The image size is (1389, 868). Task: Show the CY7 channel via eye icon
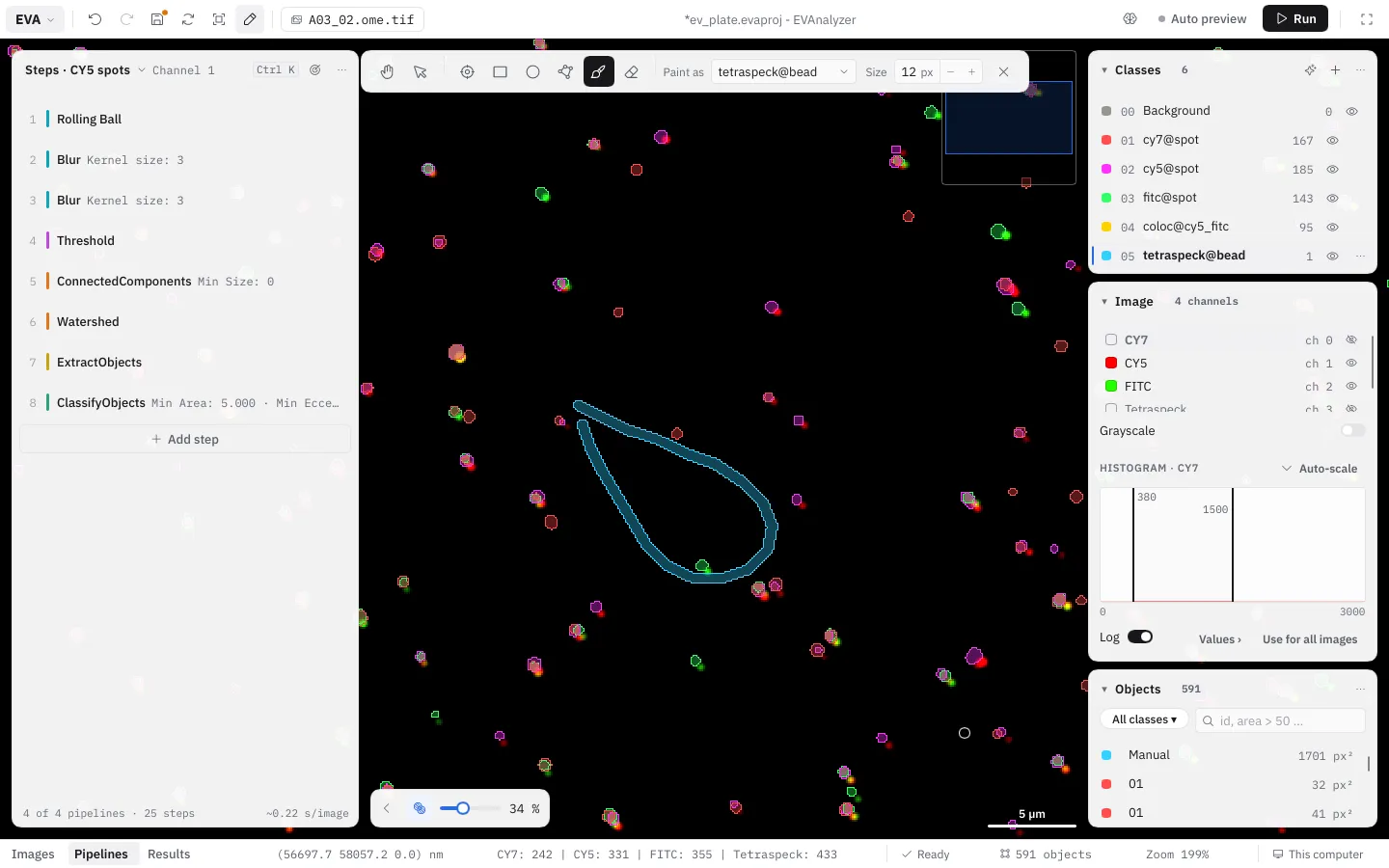(1351, 340)
